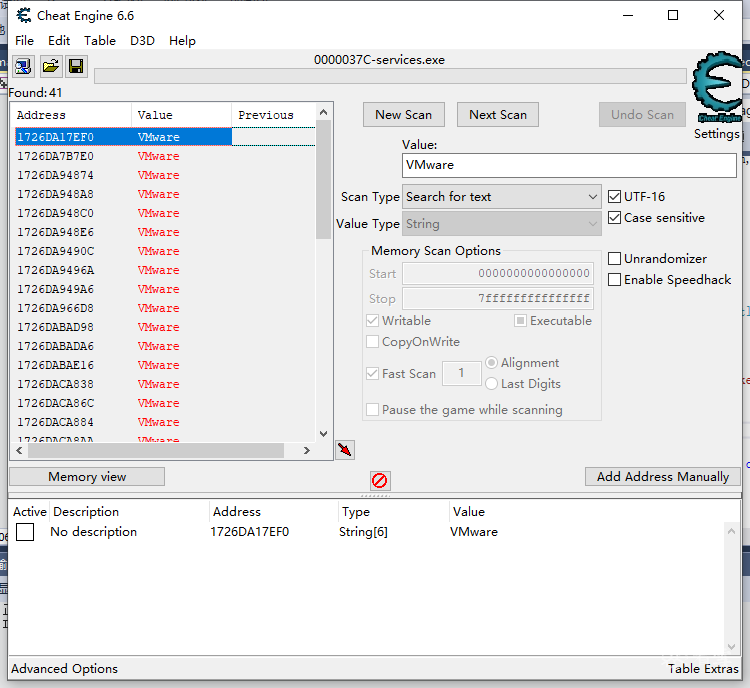This screenshot has height=688, width=750.
Task: Click the save floppy disk icon
Action: click(x=76, y=66)
